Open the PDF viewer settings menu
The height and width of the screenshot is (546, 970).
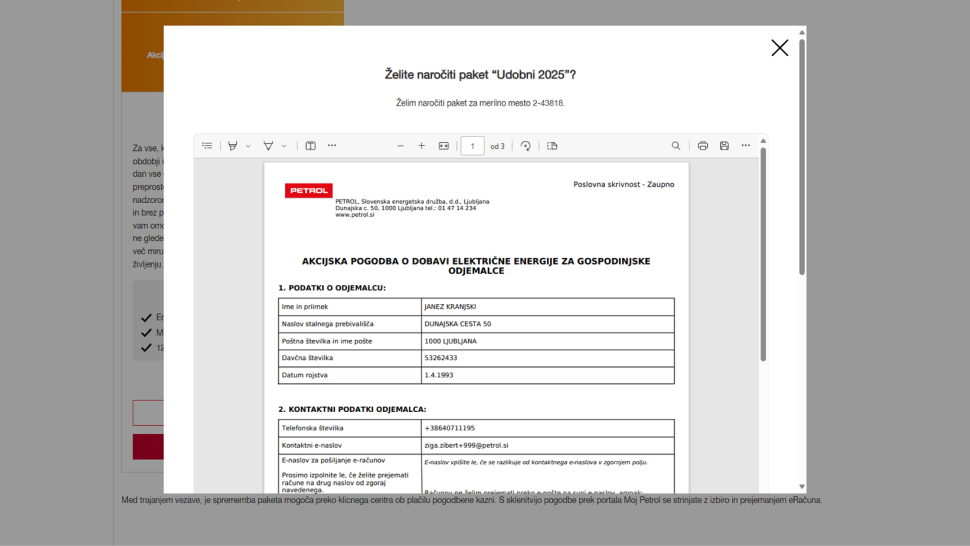tap(746, 146)
